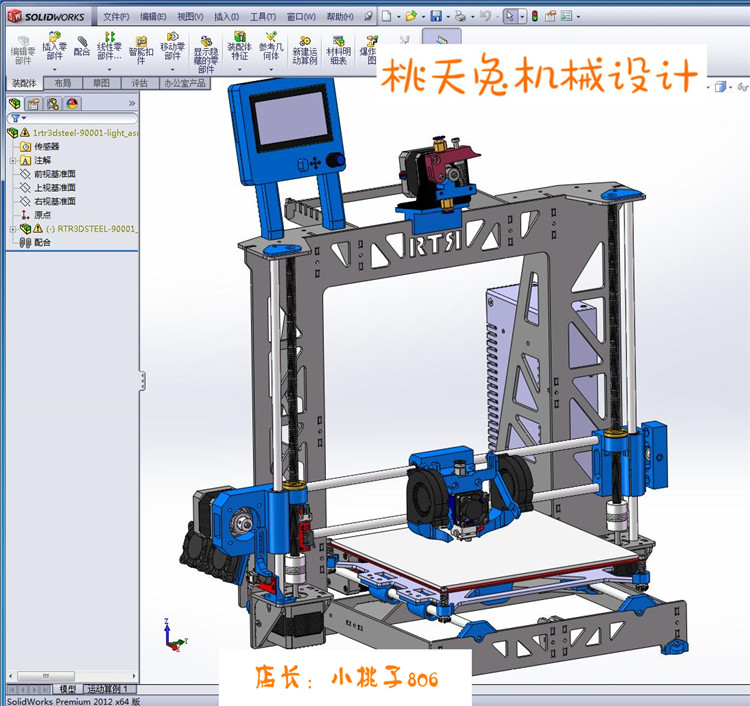The width and height of the screenshot is (750, 706).
Task: Click the Print icon
Action: pyautogui.click(x=460, y=16)
